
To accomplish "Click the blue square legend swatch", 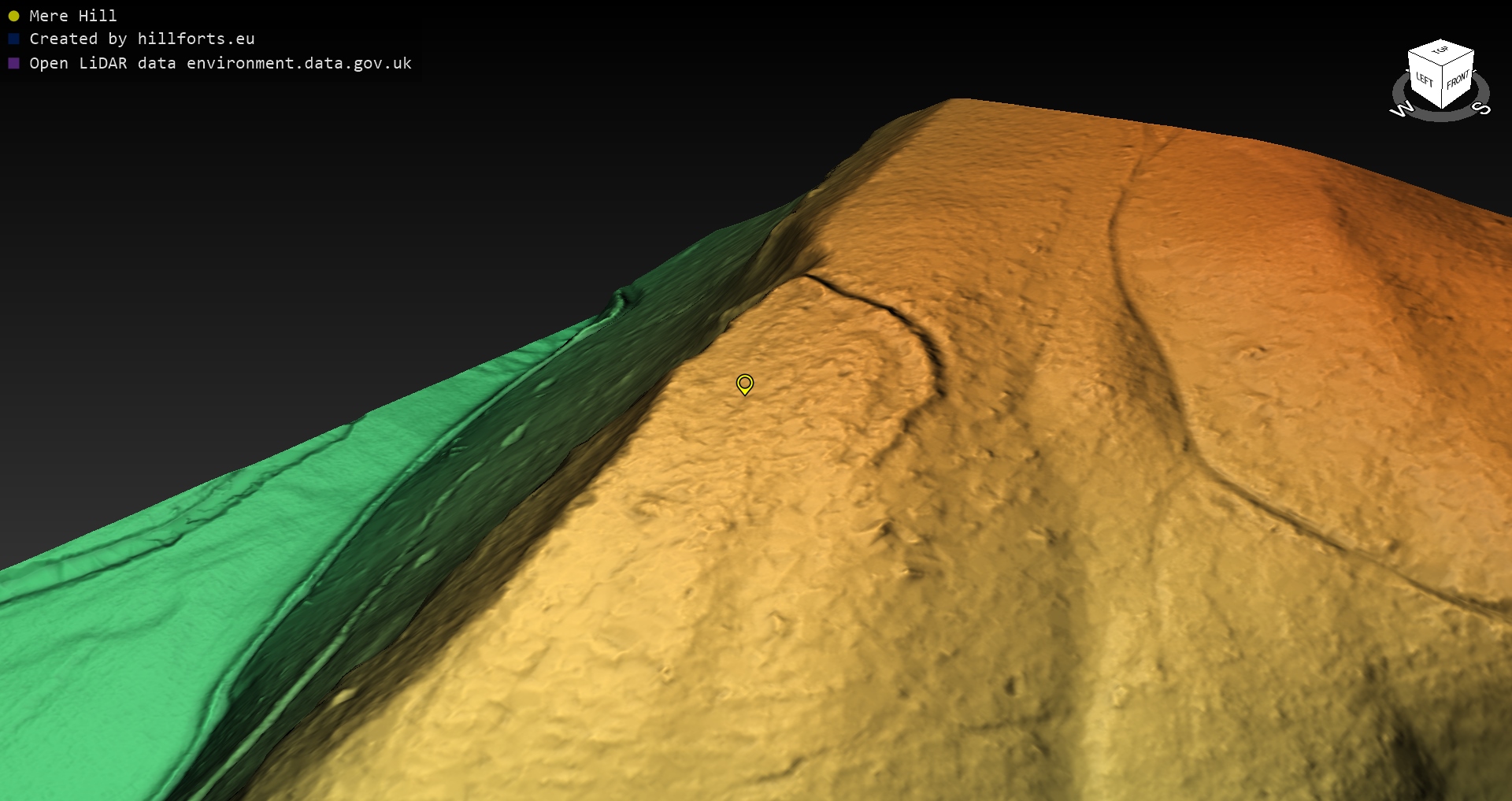I will point(13,39).
